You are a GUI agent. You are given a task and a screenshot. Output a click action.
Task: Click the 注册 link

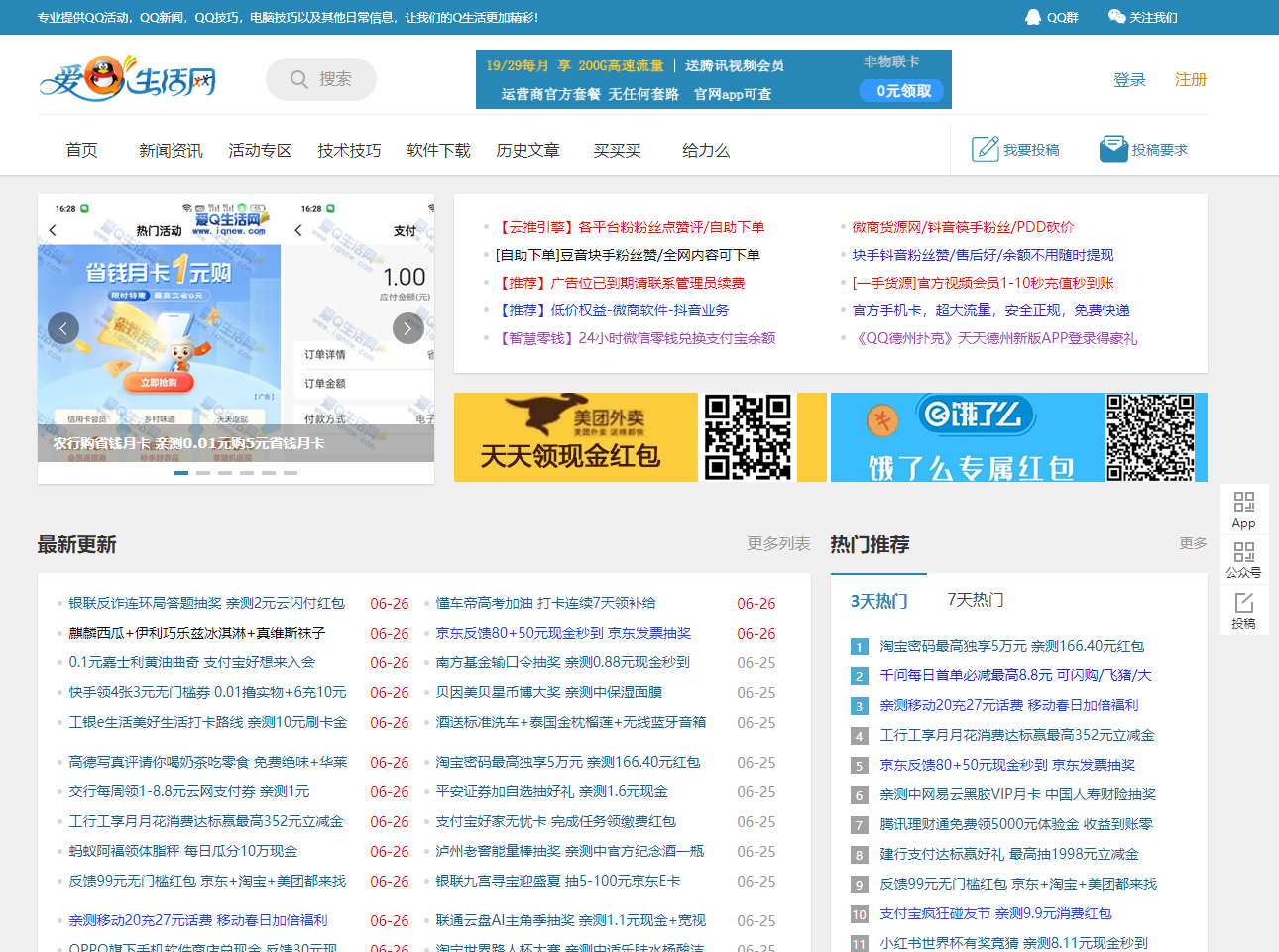pos(1191,79)
